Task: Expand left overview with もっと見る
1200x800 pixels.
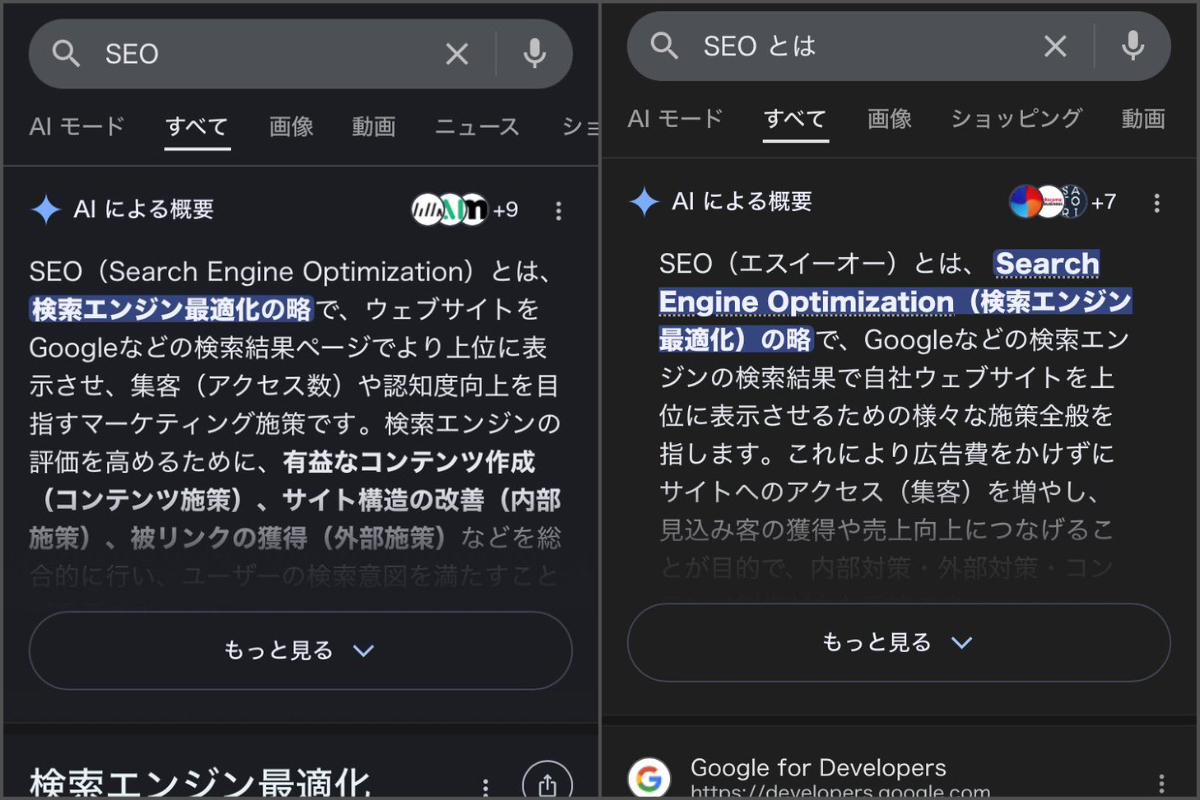Action: coord(300,651)
